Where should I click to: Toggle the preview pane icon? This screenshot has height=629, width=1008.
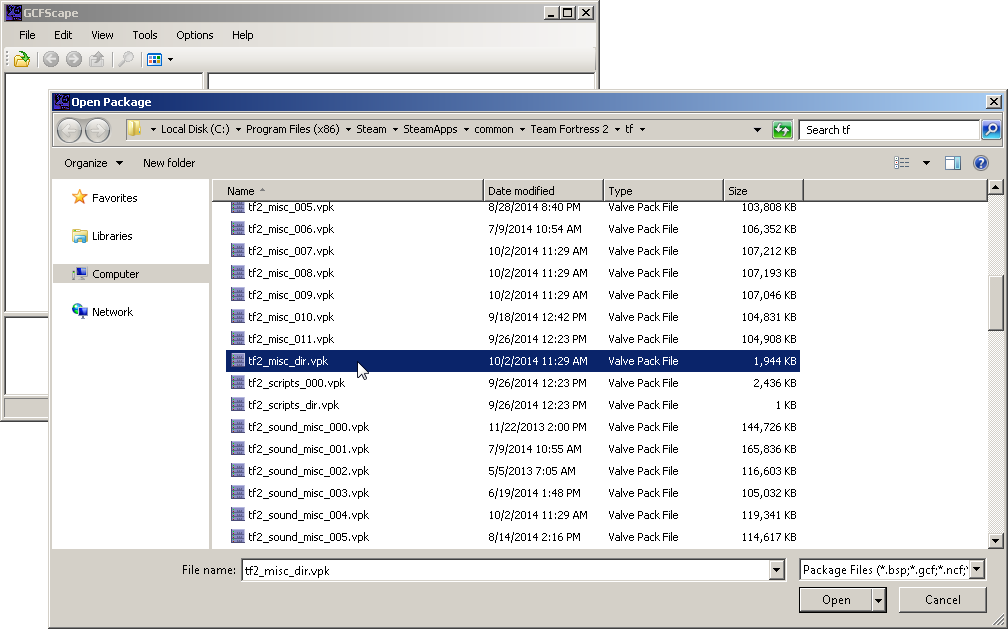pos(953,163)
